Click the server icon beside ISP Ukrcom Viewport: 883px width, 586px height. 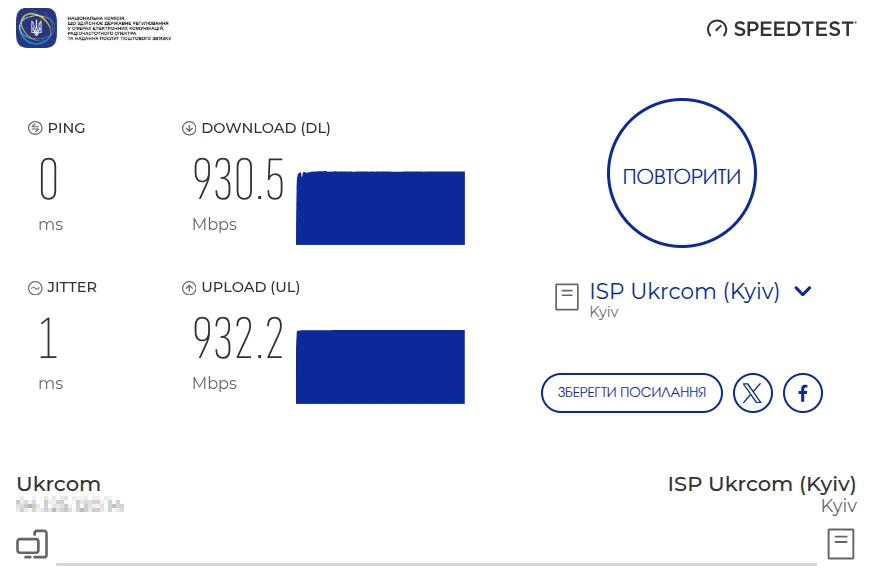tap(567, 296)
